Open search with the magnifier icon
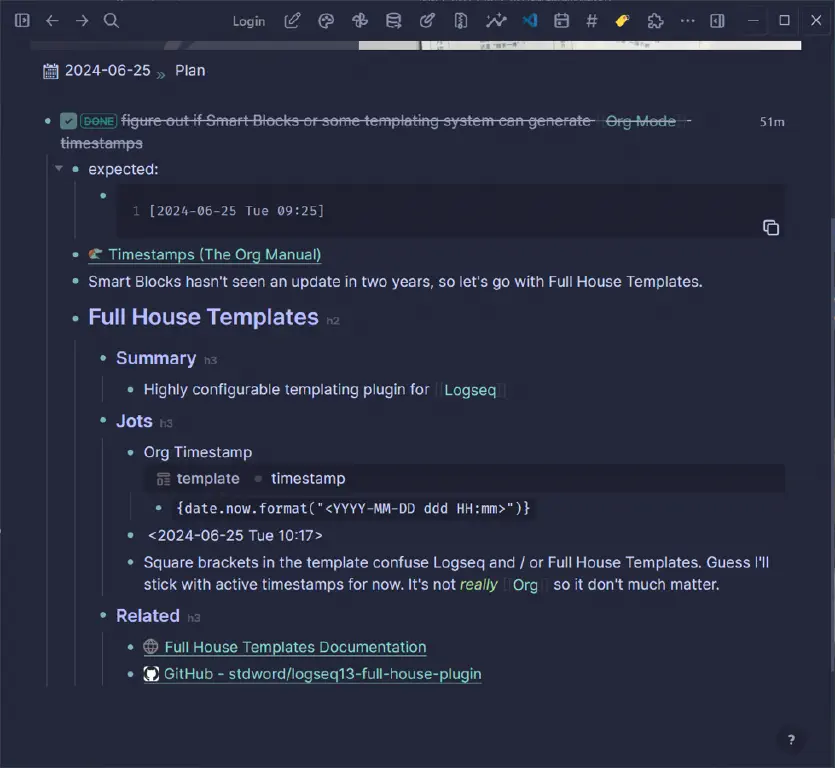The image size is (835, 768). click(x=111, y=21)
